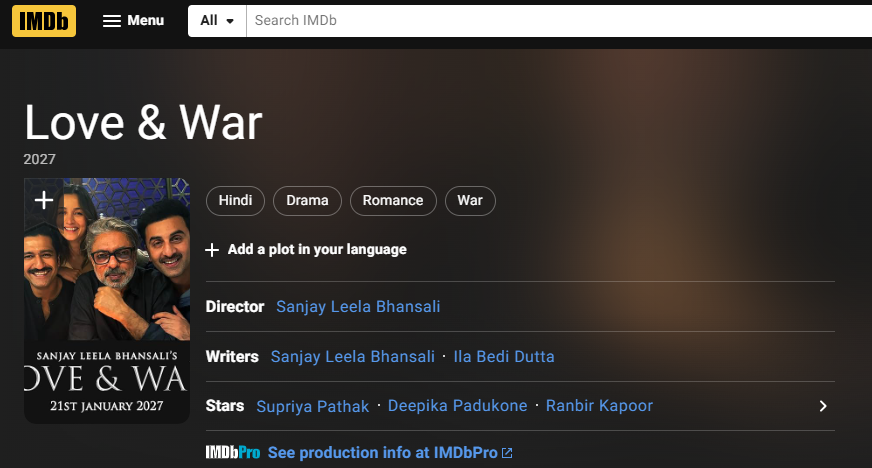Click Add a plot in your language
The height and width of the screenshot is (468, 872).
coord(306,250)
